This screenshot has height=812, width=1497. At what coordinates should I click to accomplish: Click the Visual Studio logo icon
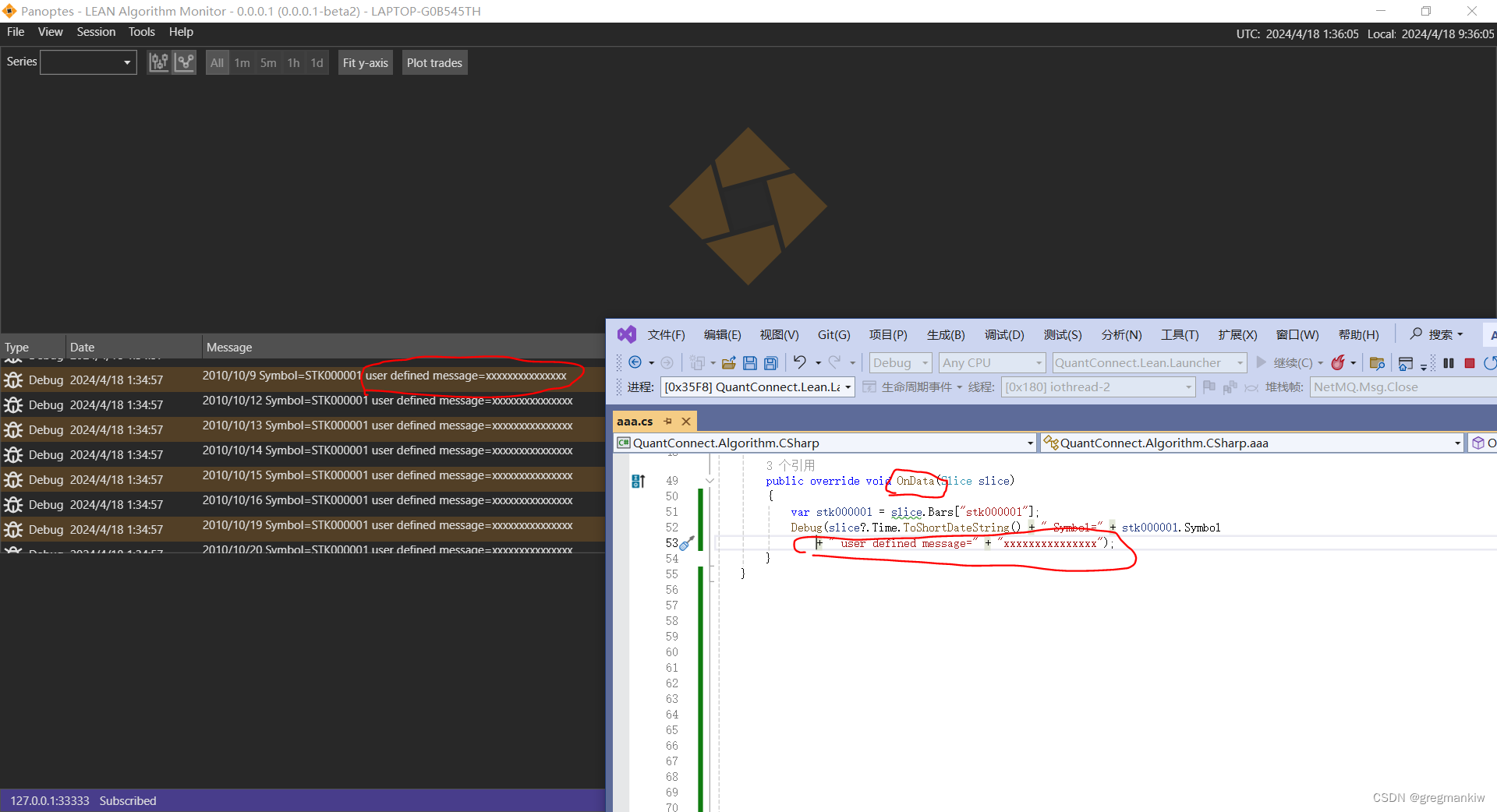[x=626, y=334]
